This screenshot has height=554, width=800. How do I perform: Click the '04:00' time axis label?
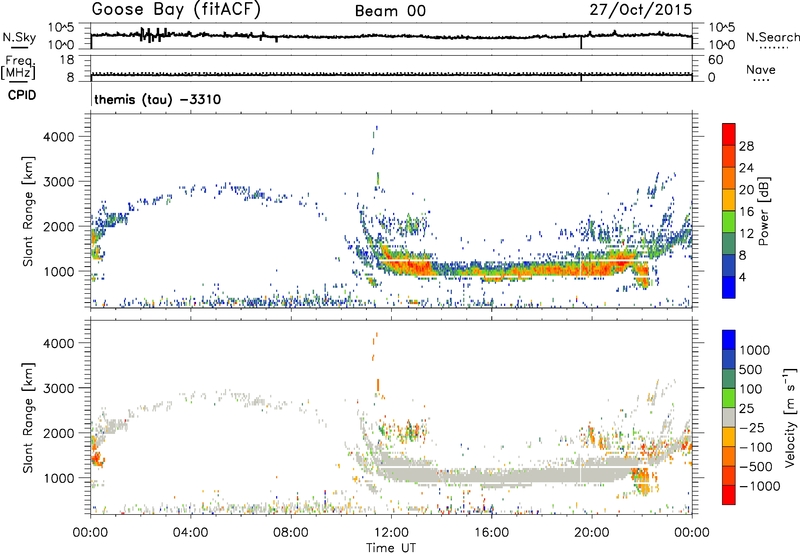pos(190,532)
